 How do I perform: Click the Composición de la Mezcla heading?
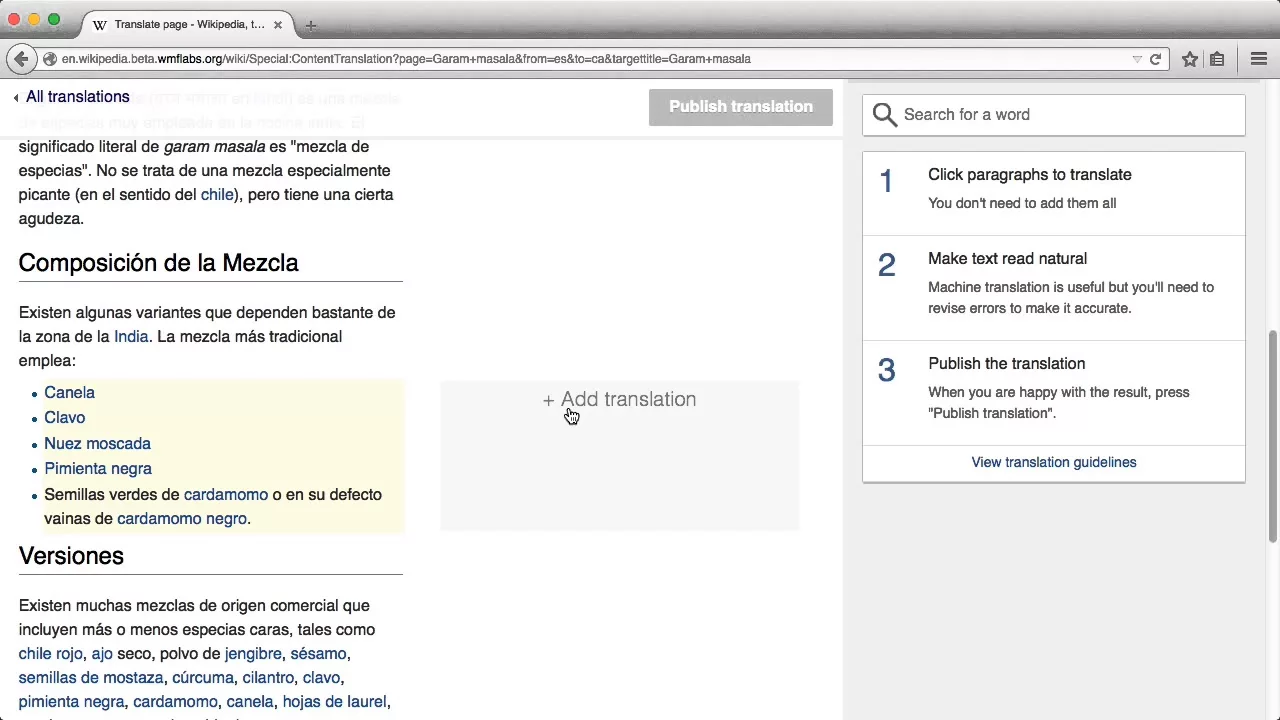point(159,263)
